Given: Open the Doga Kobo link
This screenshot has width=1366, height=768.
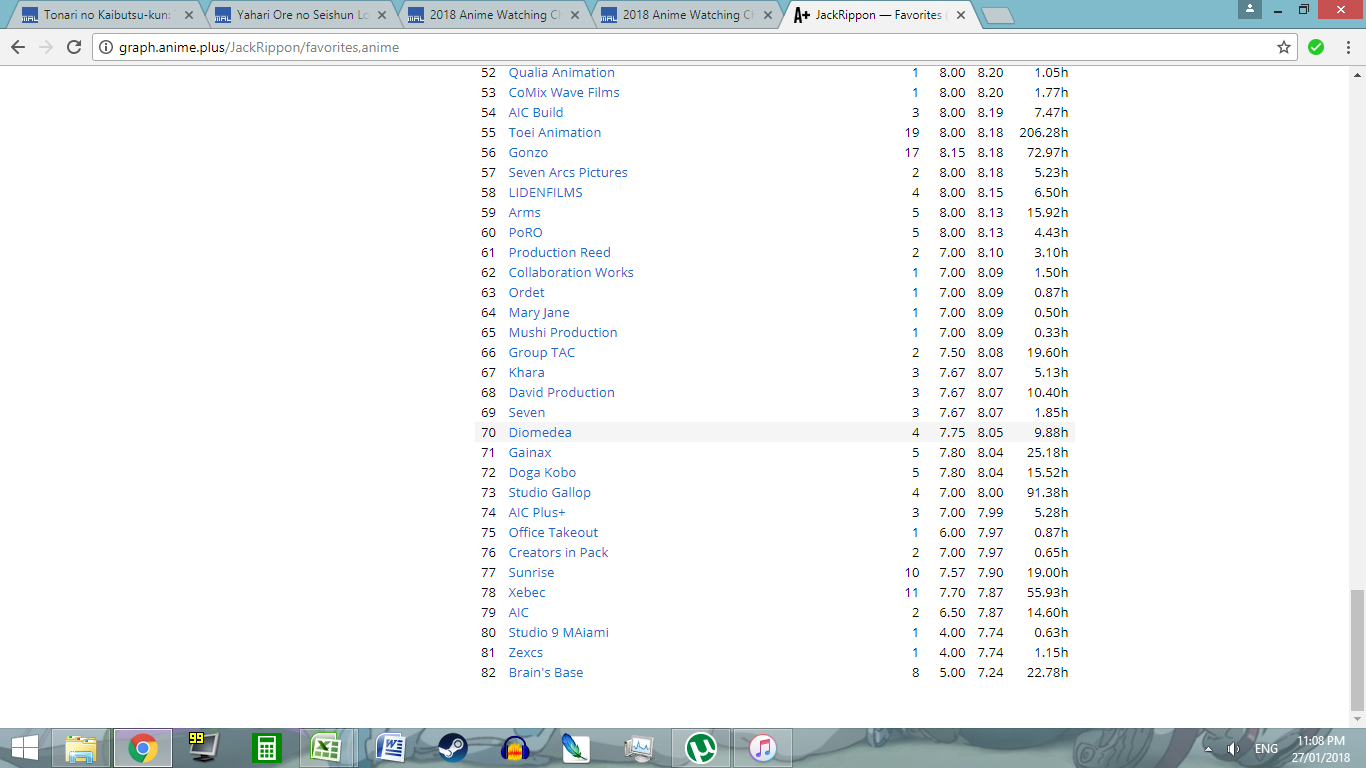Looking at the screenshot, I should (542, 472).
